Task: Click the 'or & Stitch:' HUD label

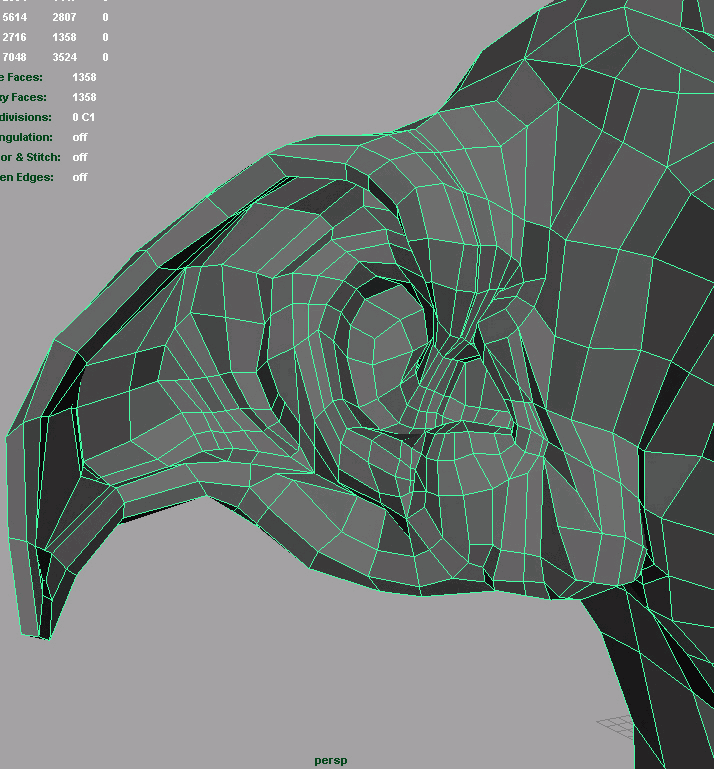Action: (30, 157)
